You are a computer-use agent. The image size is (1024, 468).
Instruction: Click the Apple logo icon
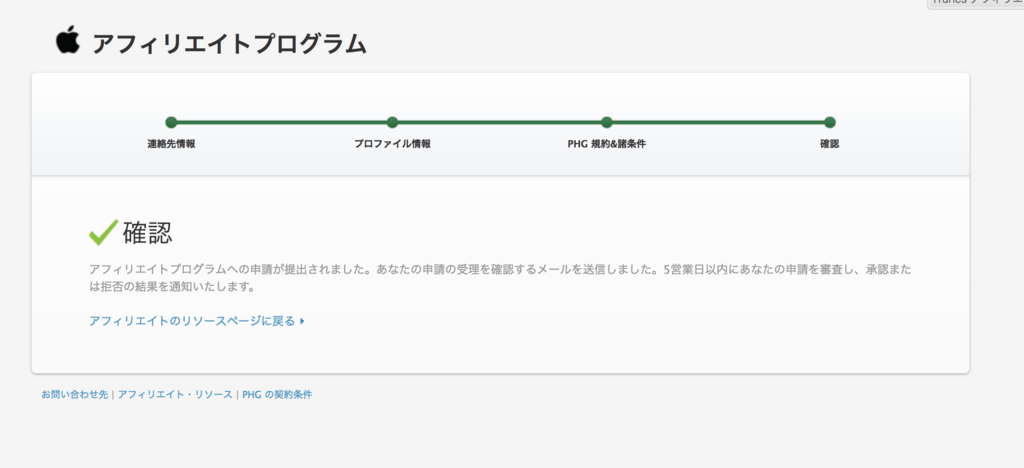pyautogui.click(x=68, y=39)
